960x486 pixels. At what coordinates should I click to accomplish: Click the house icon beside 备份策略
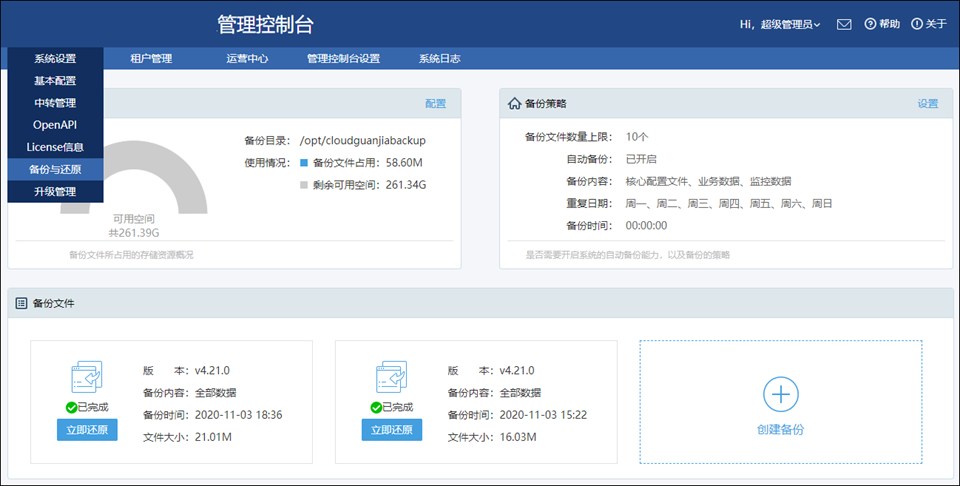click(x=514, y=103)
